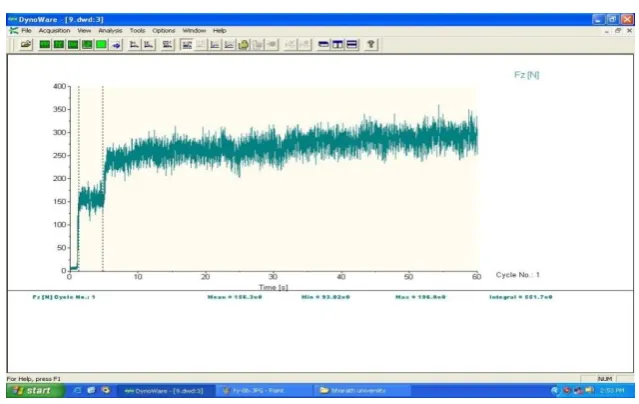
Task: Switch to the Paint taskbar button
Action: (x=264, y=391)
